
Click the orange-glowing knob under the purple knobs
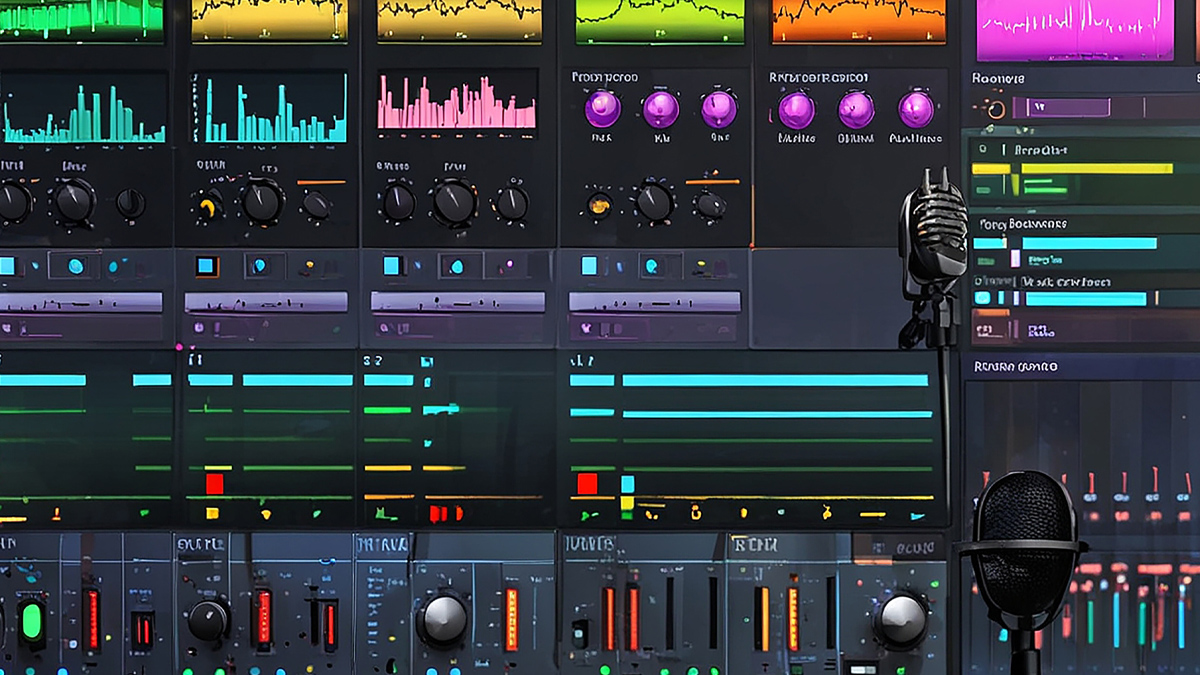point(599,205)
